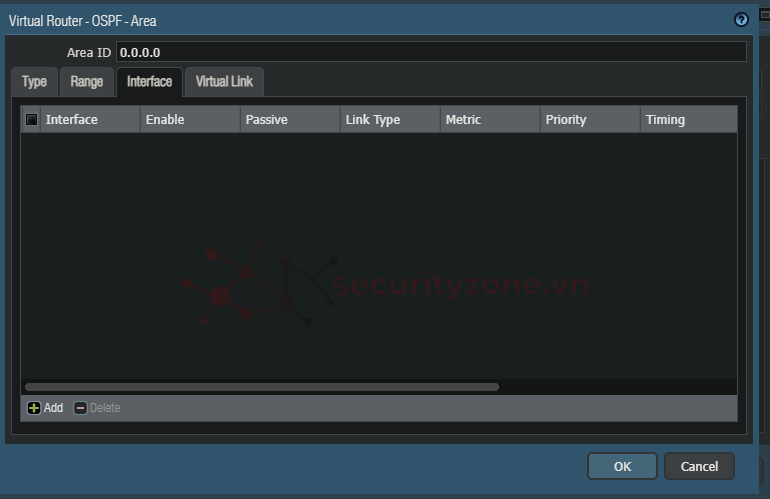The width and height of the screenshot is (770, 499).
Task: Sort by the Interface column header
Action: 90,120
